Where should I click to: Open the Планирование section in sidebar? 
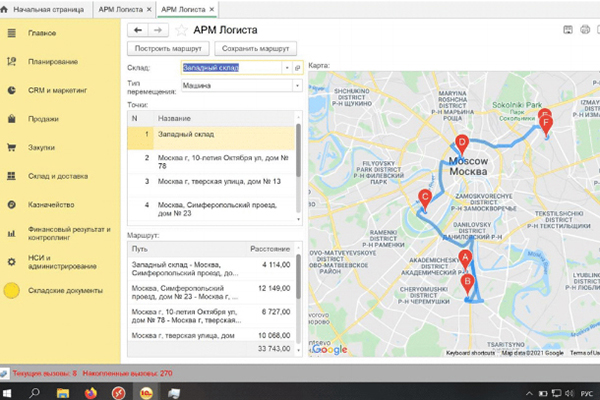(x=54, y=62)
